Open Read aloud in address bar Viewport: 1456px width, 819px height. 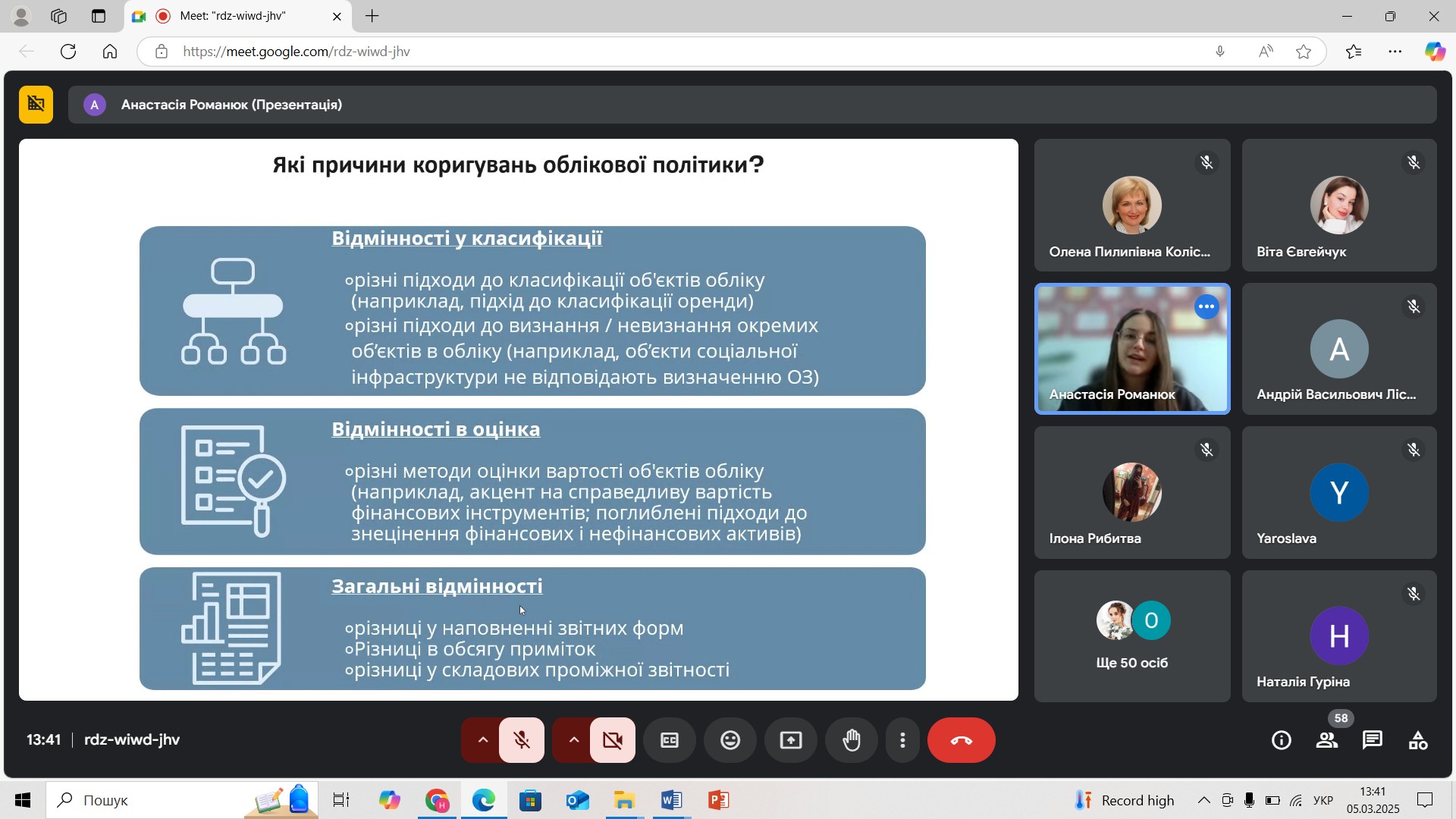[x=1266, y=52]
